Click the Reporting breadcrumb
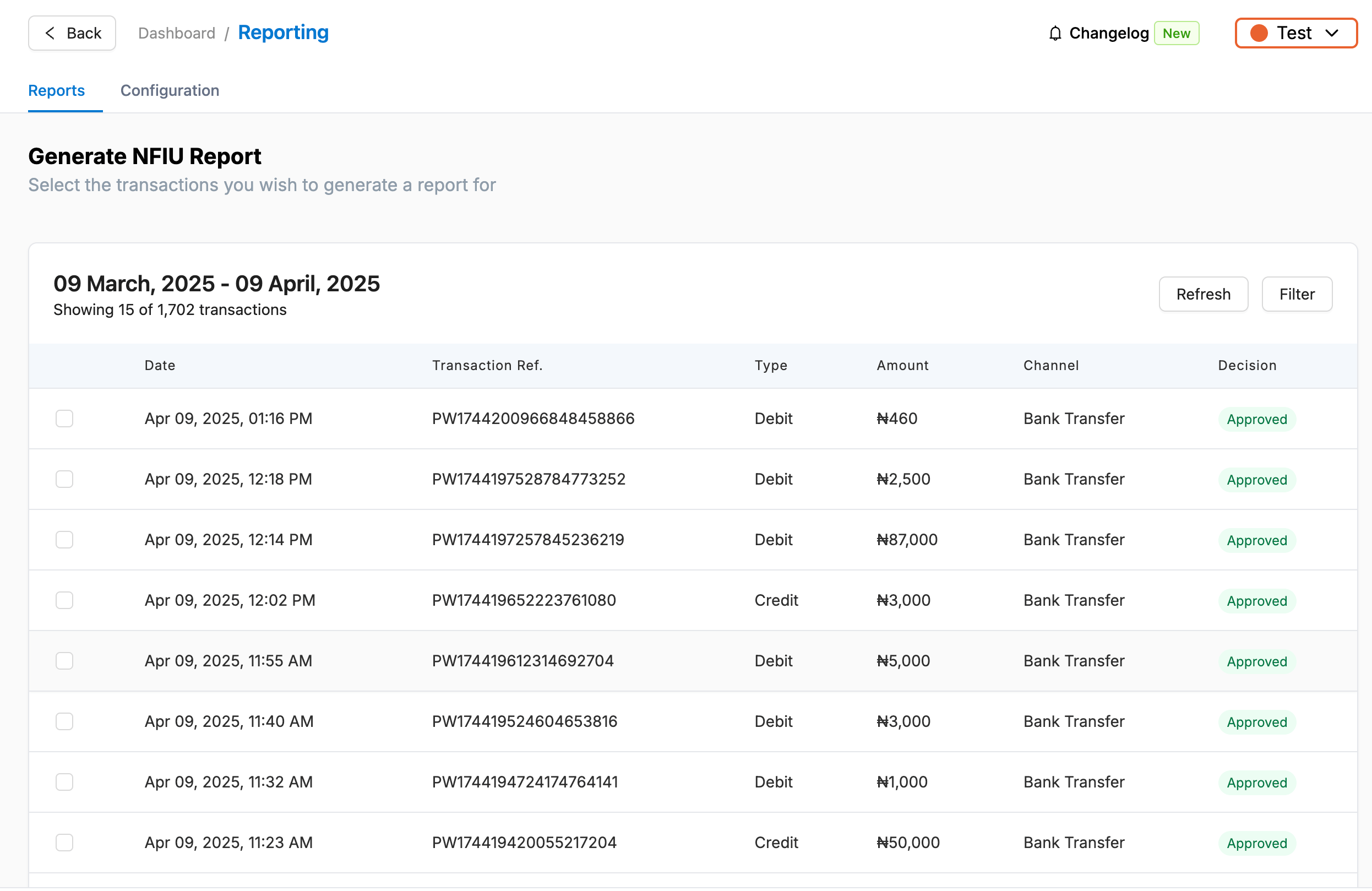The height and width of the screenshot is (891, 1372). 283,33
